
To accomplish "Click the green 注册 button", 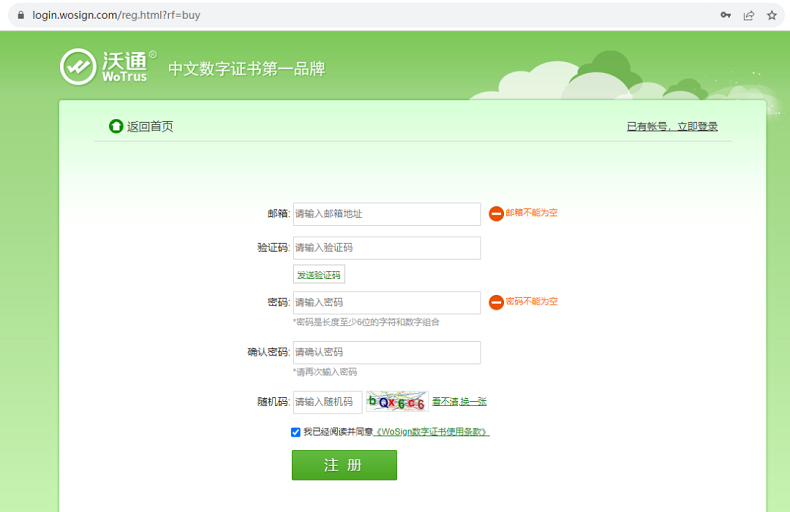I will click(x=344, y=465).
